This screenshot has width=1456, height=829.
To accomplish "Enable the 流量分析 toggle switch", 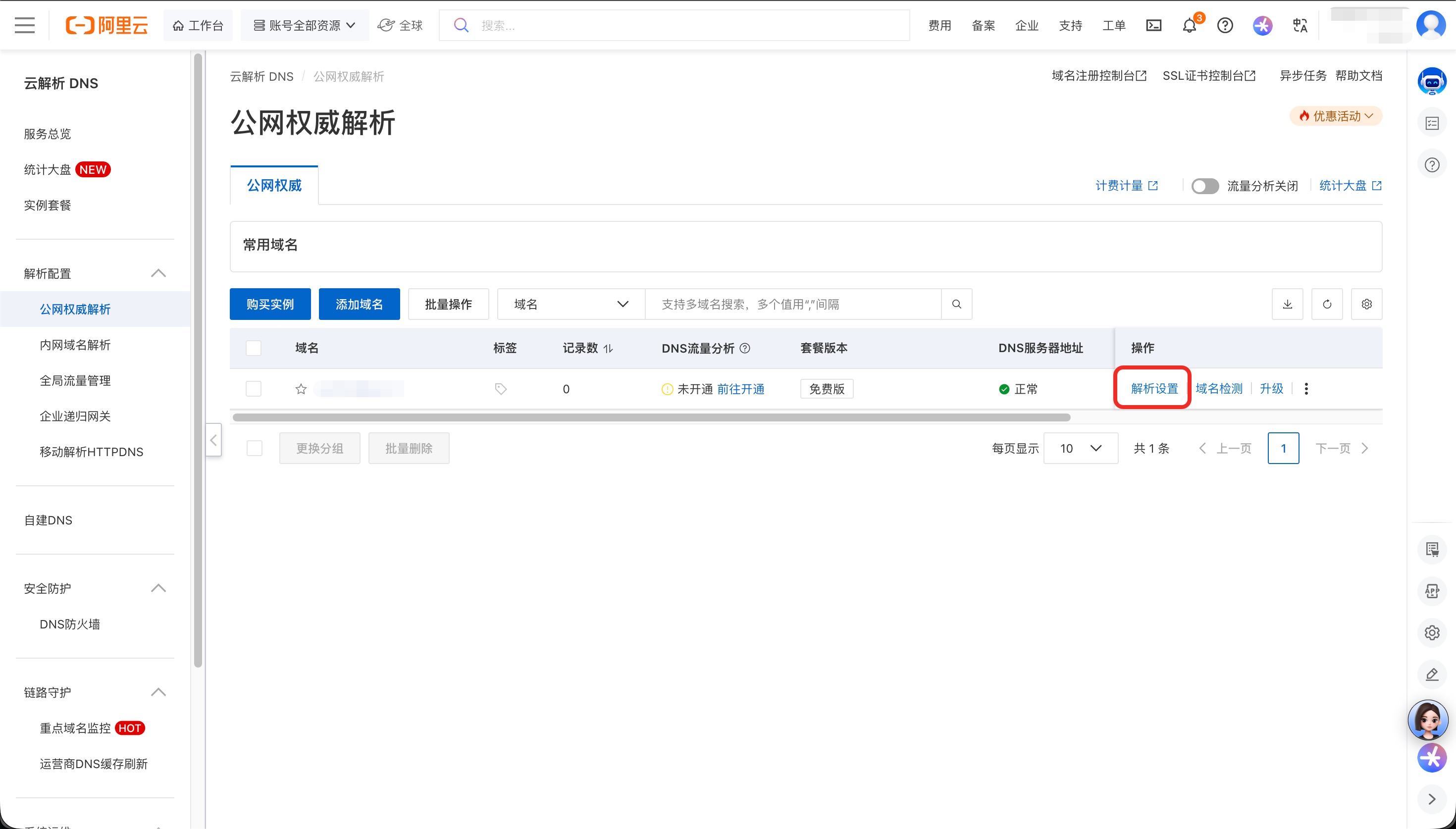I will click(1205, 186).
